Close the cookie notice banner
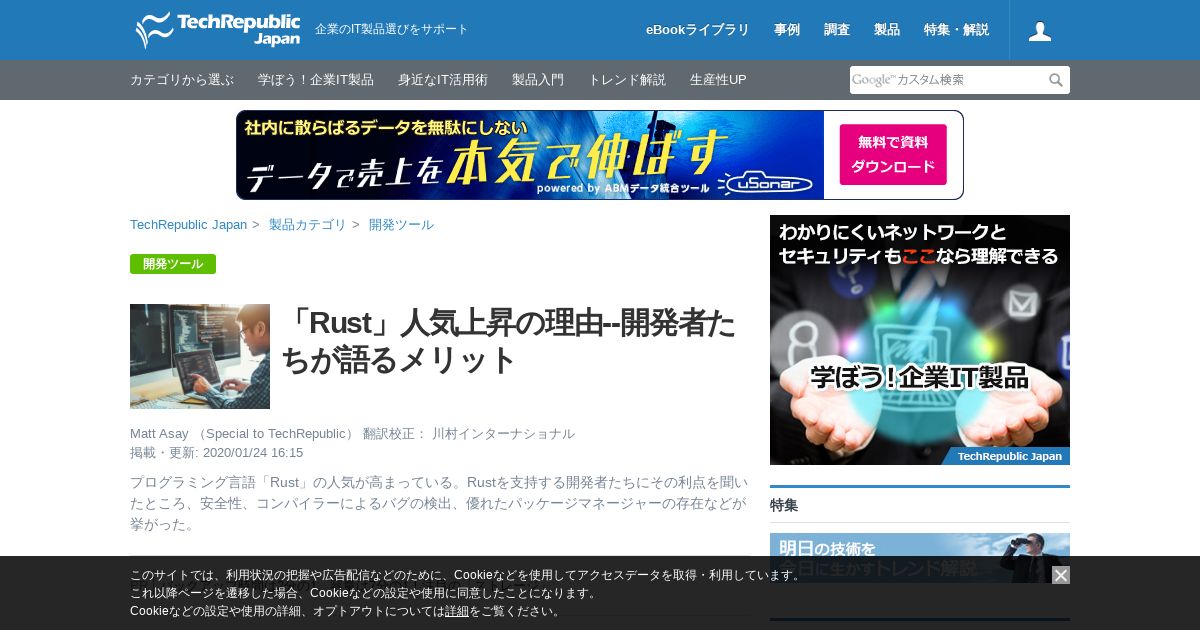This screenshot has height=630, width=1200. tap(1061, 575)
